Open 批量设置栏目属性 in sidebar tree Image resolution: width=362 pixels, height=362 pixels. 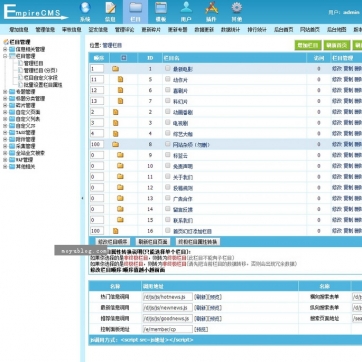pyautogui.click(x=43, y=85)
